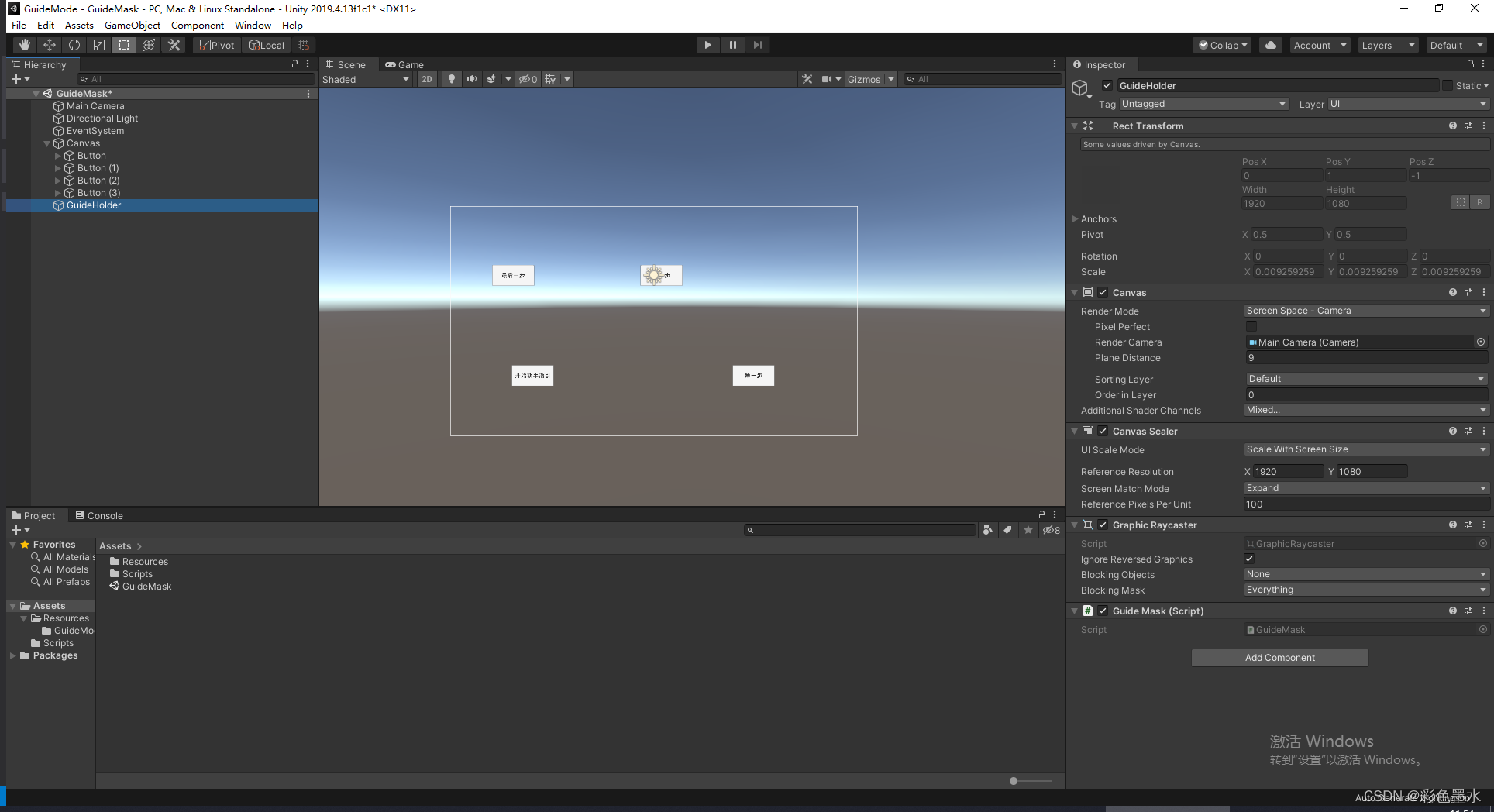This screenshot has height=812, width=1494.
Task: Open Render Mode dropdown
Action: pyautogui.click(x=1367, y=311)
